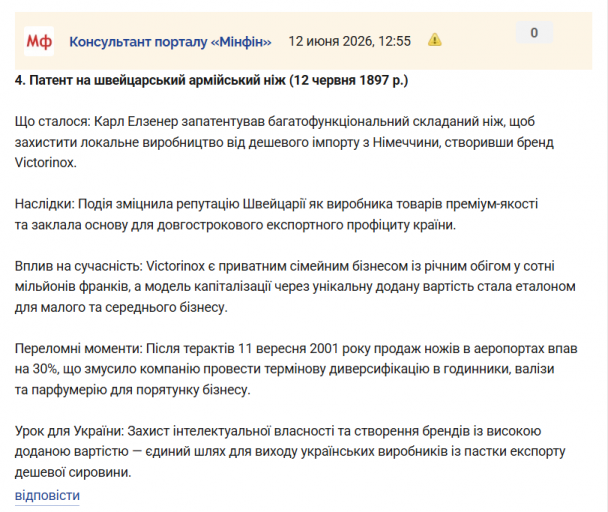The image size is (608, 512).
Task: Click the paragraph starting with Урок для України
Action: pos(290,451)
